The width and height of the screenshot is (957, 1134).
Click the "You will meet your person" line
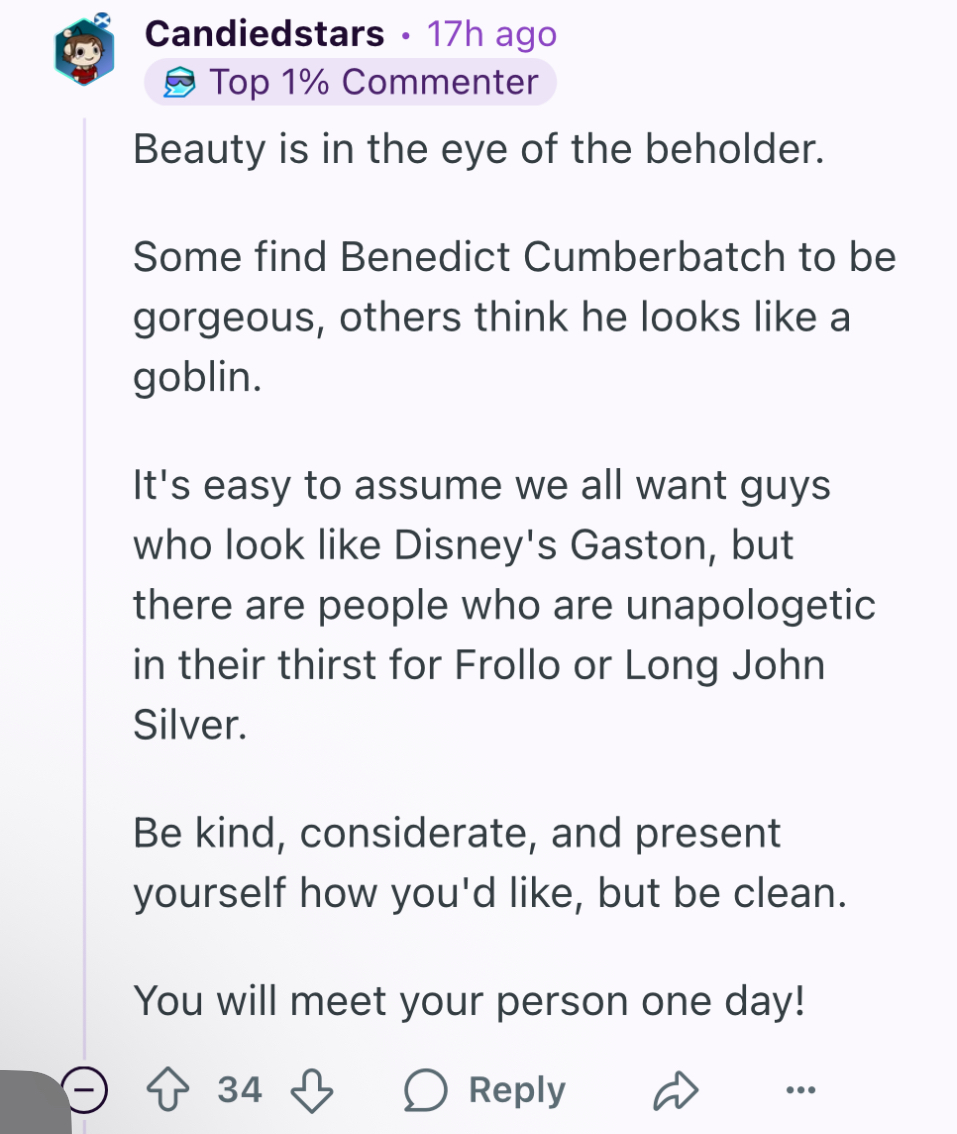point(469,1001)
